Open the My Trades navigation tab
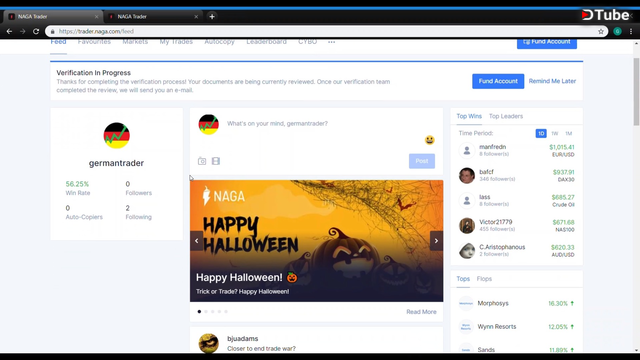Screen dimensions: 640x360 (176, 42)
